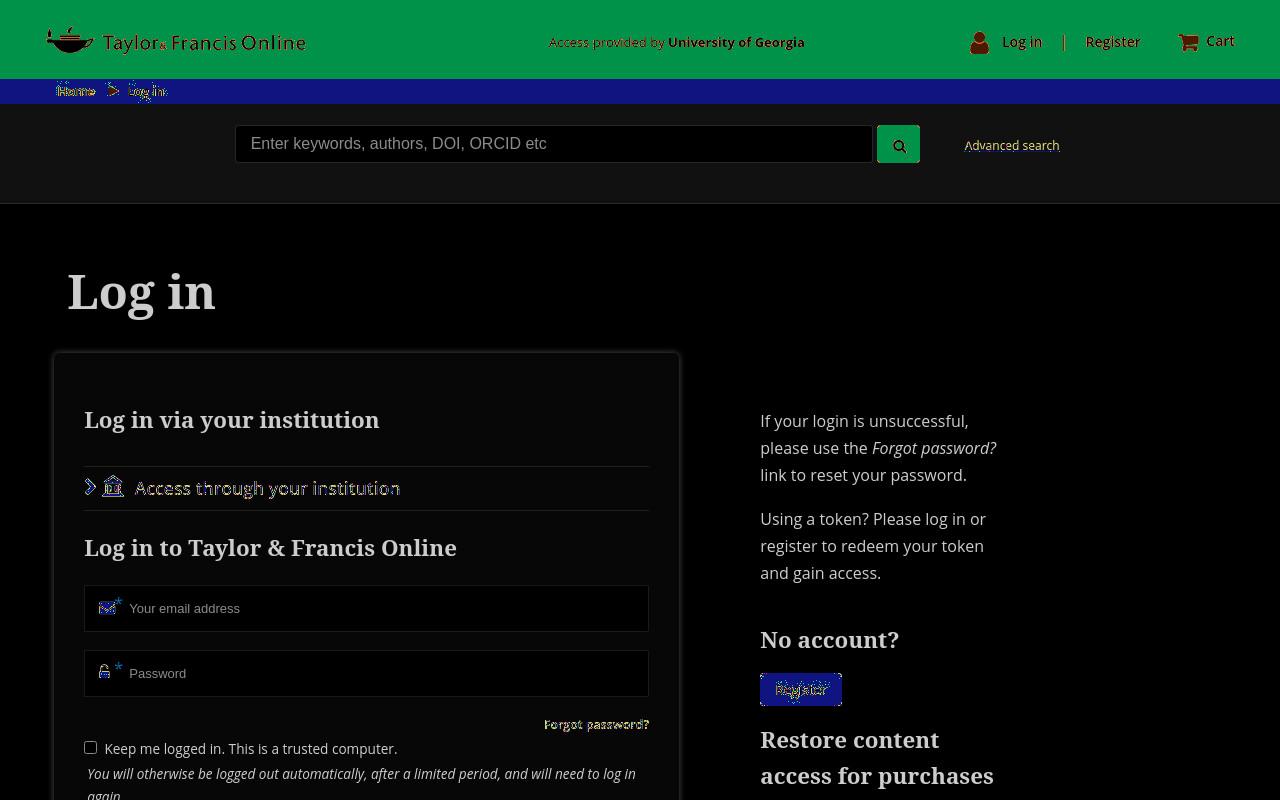
Task: Click the institution building icon
Action: point(113,486)
